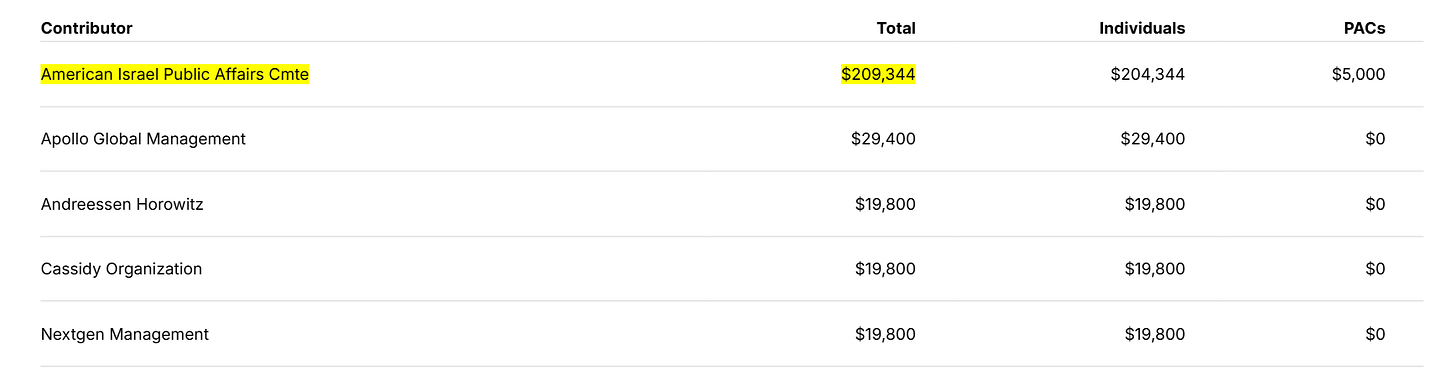Click the highlighted $209,344 total
1456x376 pixels.
(878, 74)
